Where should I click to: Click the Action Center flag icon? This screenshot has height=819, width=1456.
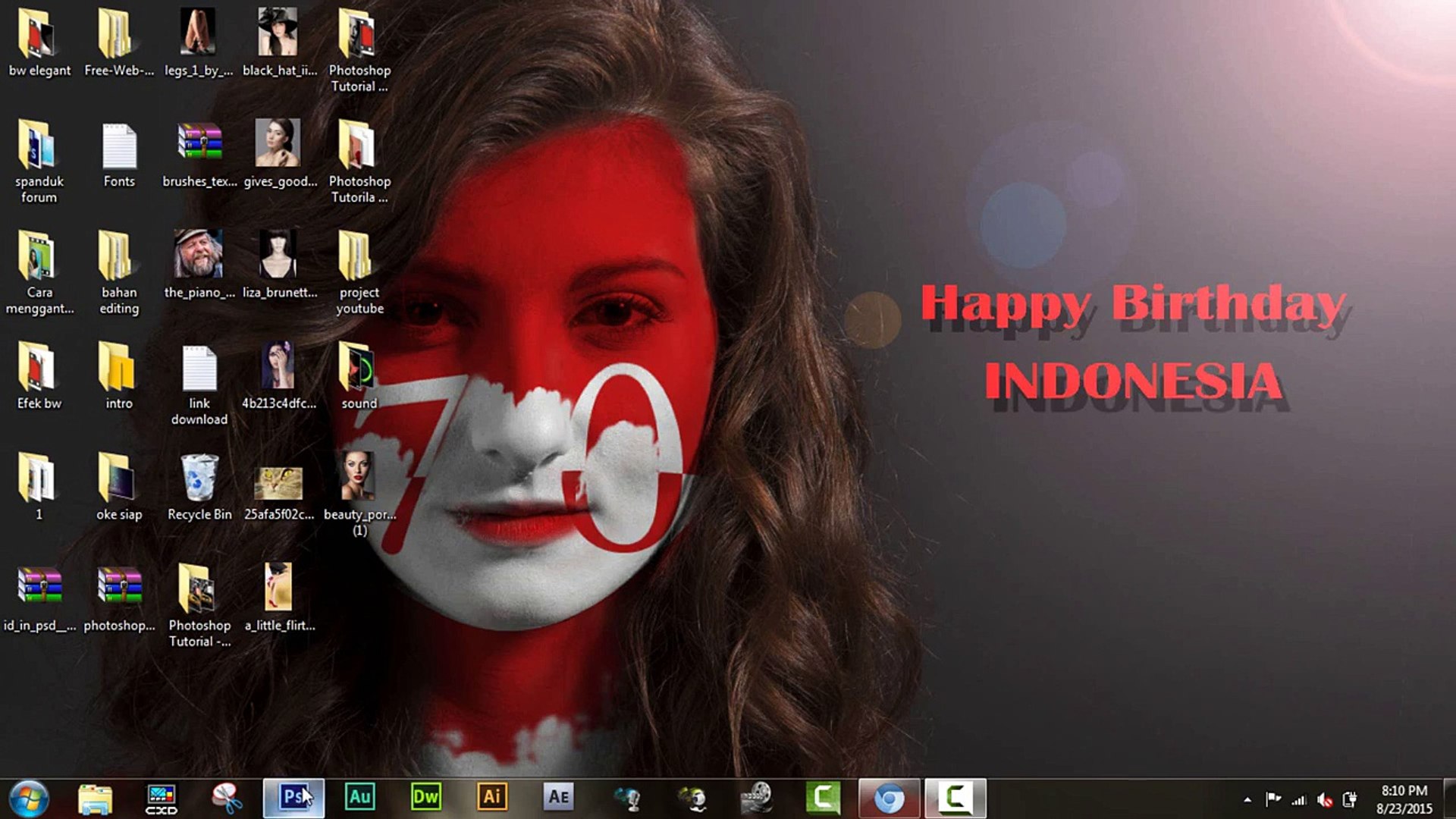1273,799
